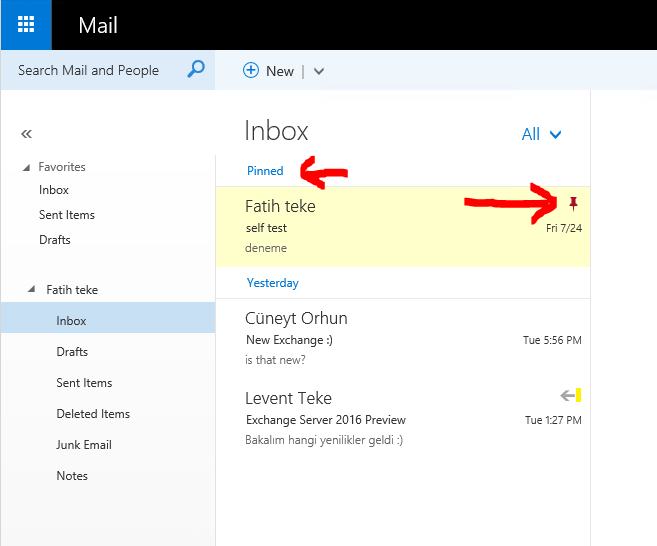
Task: Click the Yesterday group header
Action: point(273,283)
